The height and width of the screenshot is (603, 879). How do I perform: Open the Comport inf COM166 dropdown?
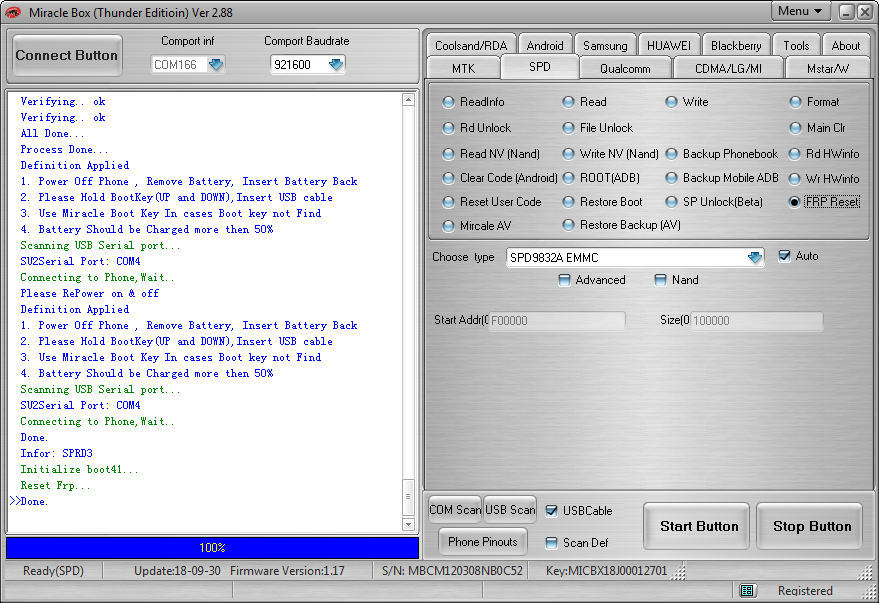point(216,64)
